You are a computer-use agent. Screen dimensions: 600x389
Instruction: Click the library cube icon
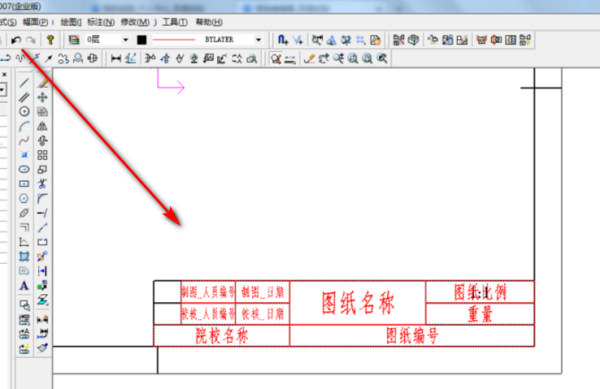tap(413, 39)
